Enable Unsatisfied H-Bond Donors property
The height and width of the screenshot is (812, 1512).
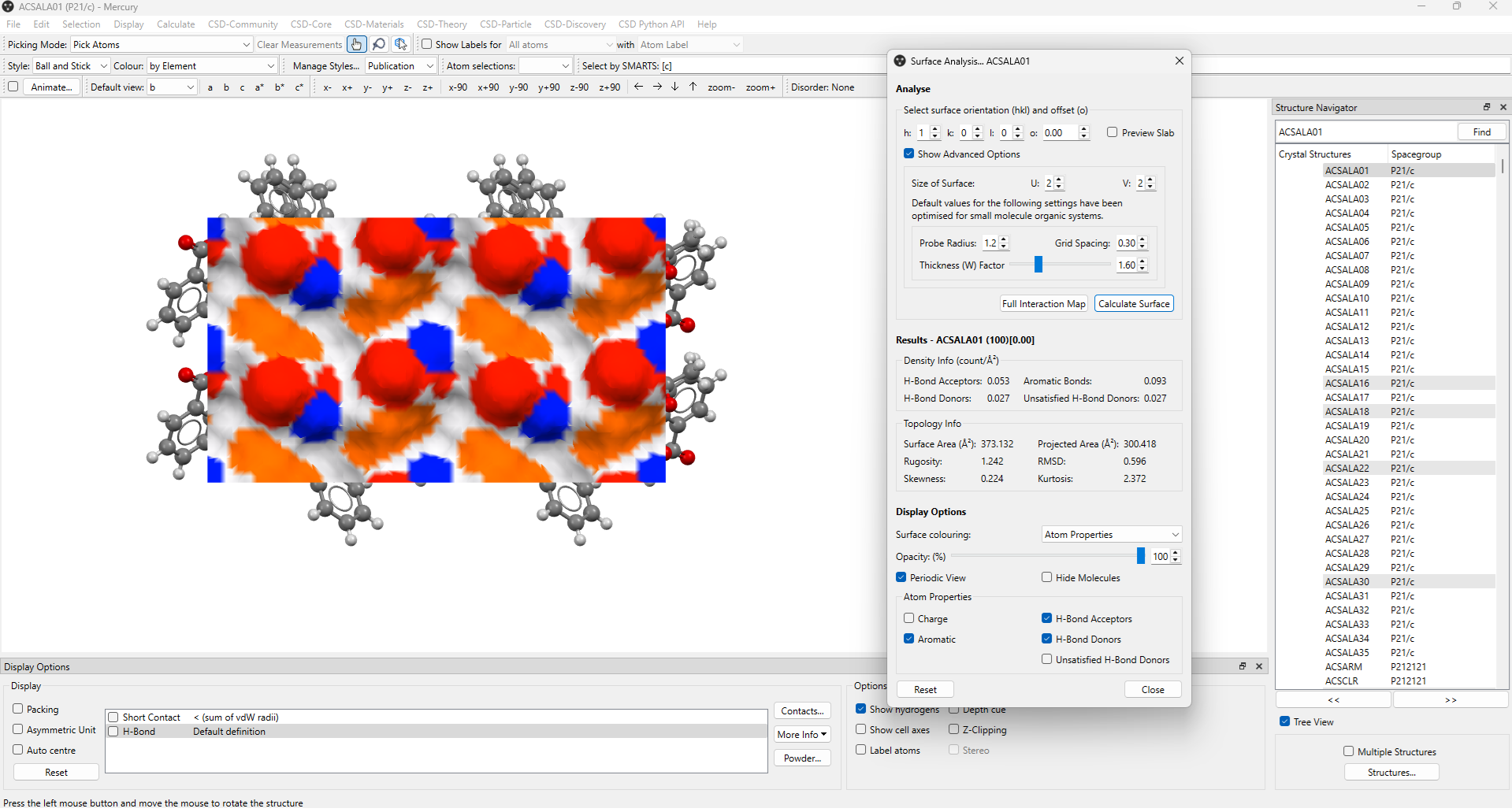[1046, 659]
